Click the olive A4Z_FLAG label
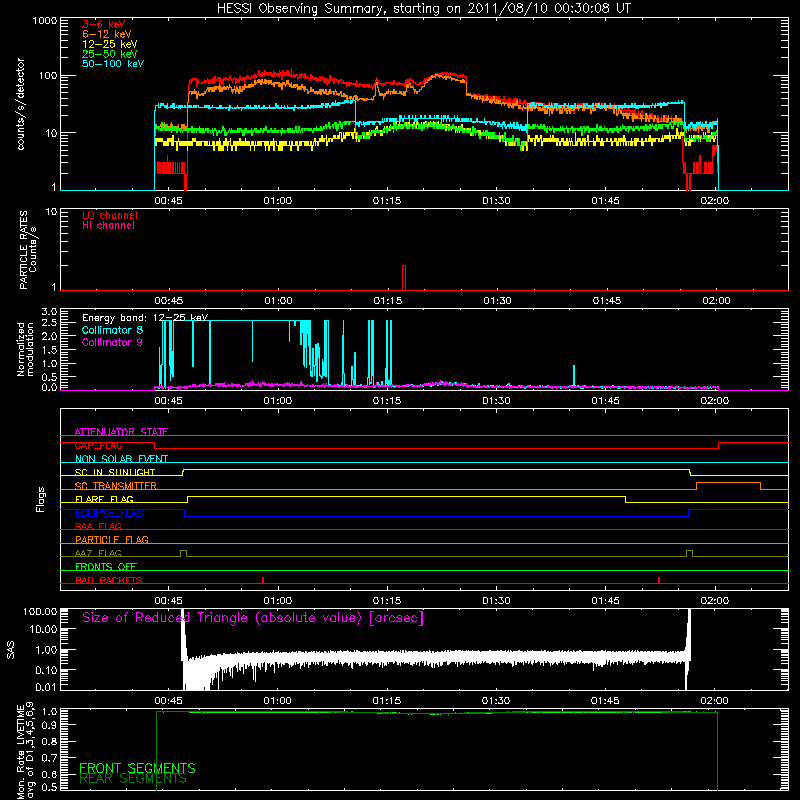The image size is (800, 800). click(98, 553)
